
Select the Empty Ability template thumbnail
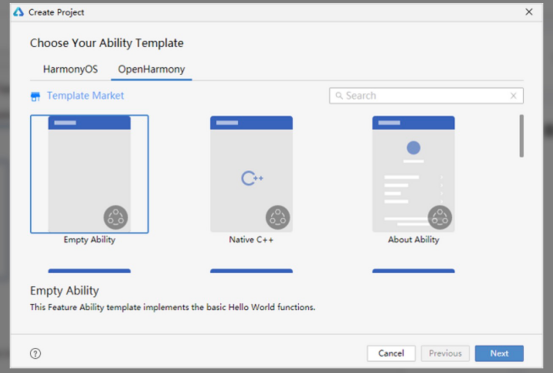point(89,174)
